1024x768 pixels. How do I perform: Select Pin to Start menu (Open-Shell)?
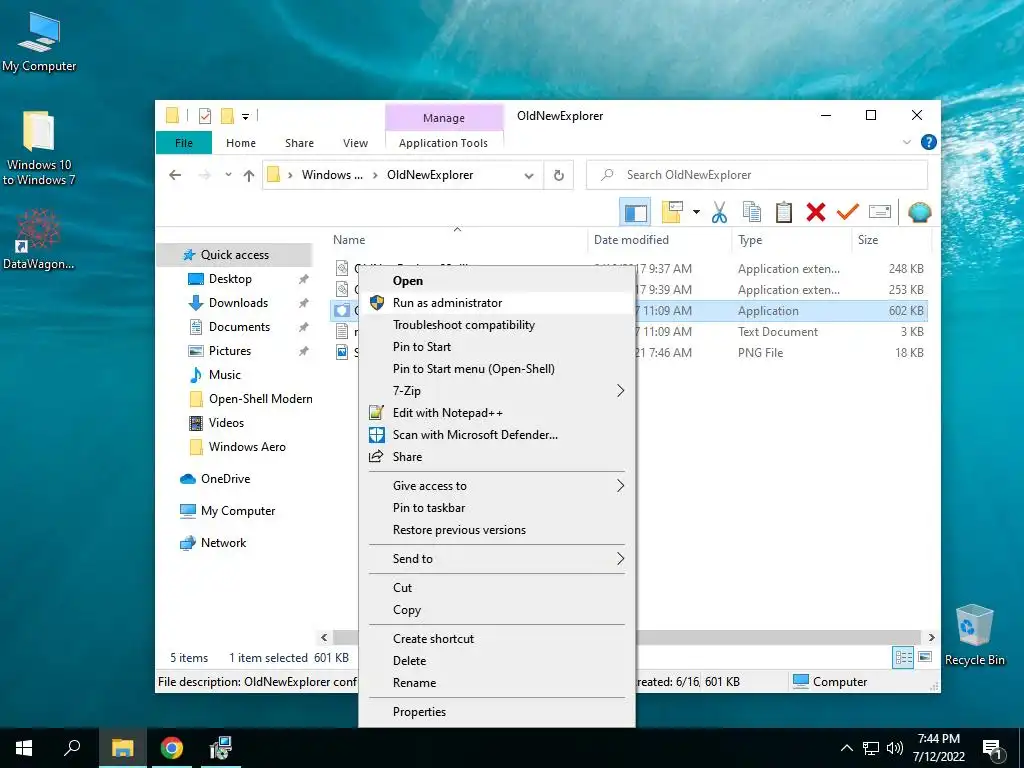496,369
